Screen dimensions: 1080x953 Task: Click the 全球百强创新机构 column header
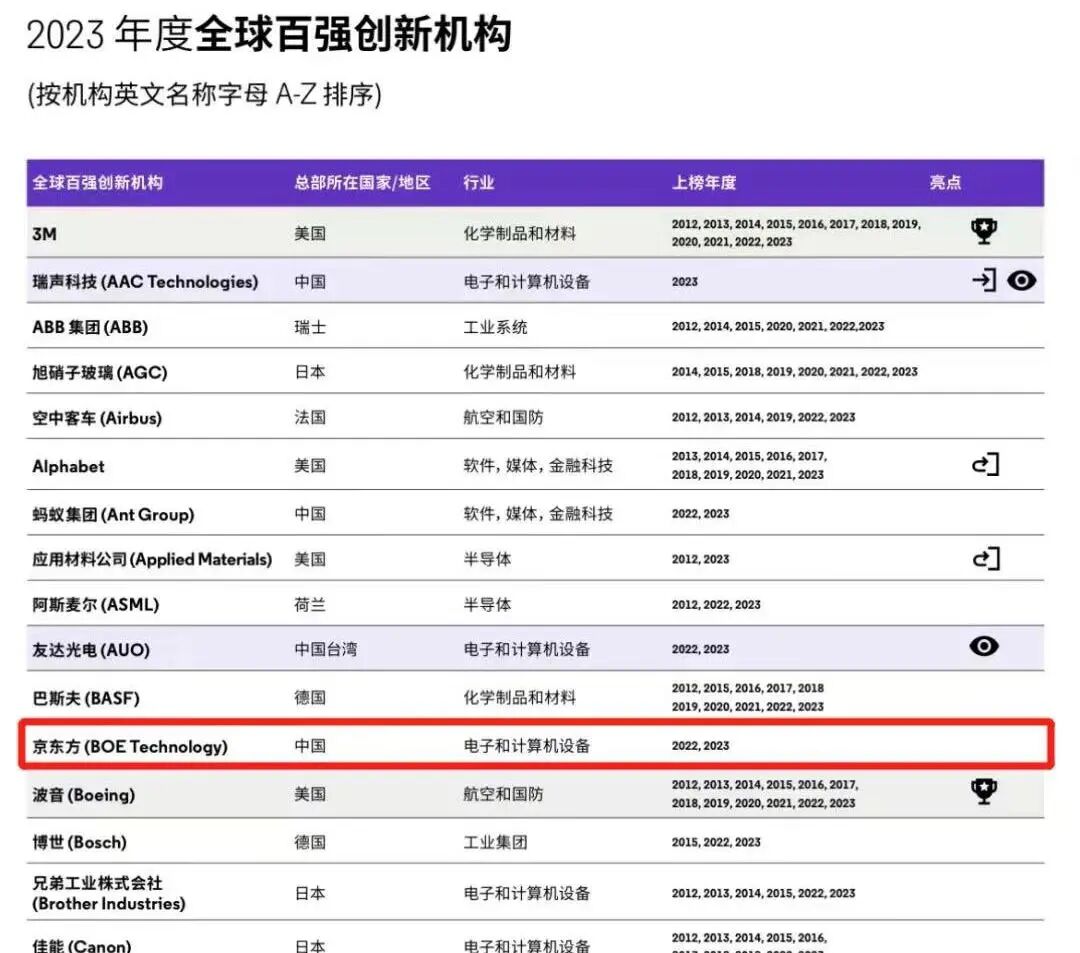97,182
